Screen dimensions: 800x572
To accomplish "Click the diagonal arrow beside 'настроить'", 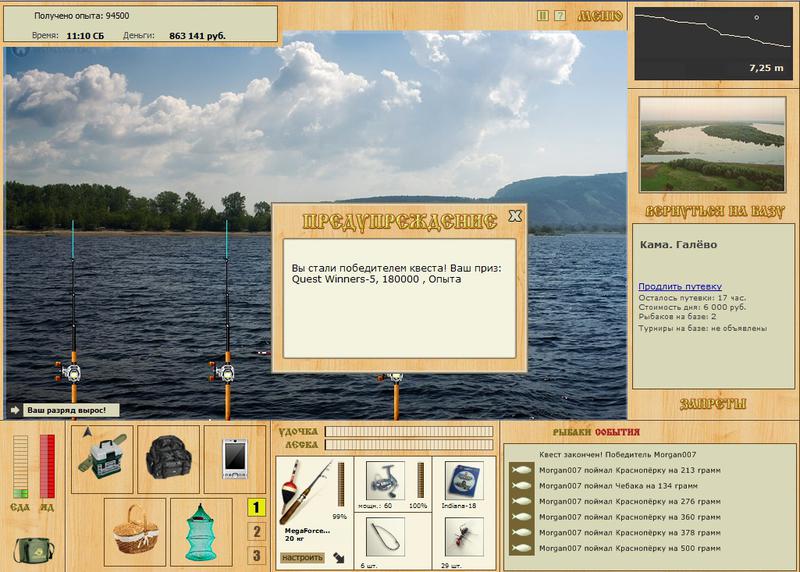I will (x=339, y=558).
